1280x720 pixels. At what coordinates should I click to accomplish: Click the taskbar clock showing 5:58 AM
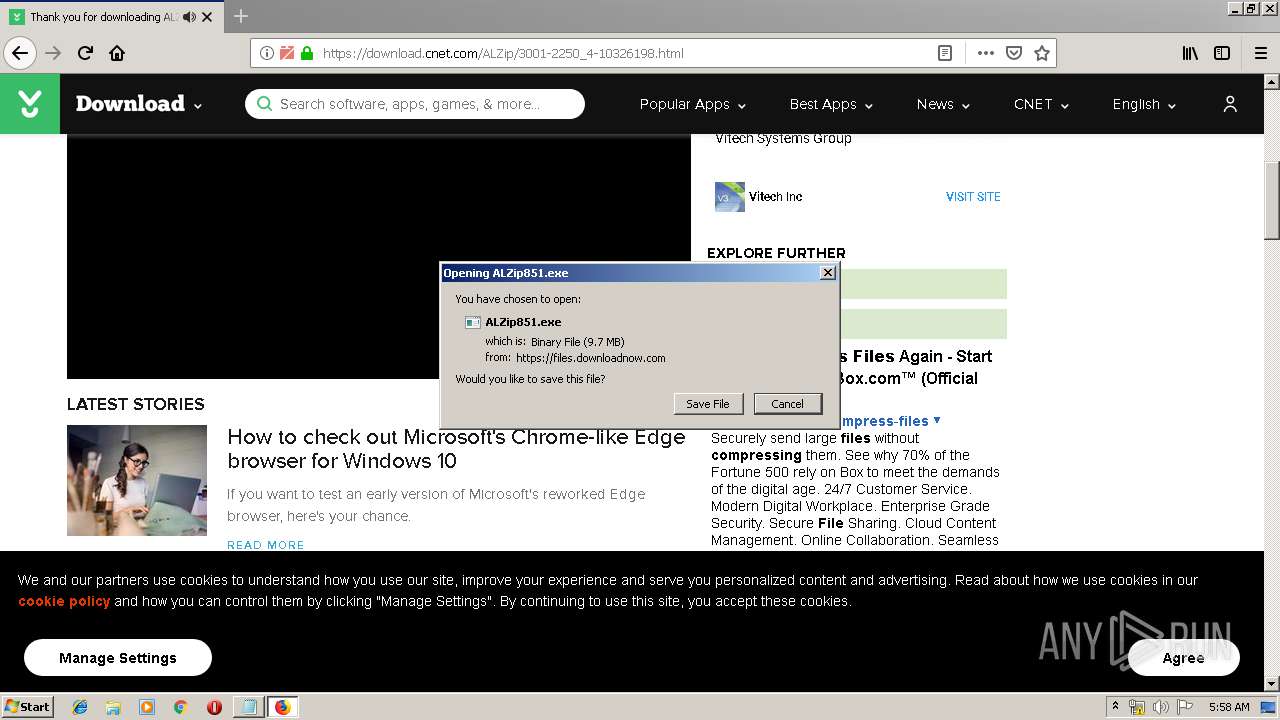point(1229,707)
